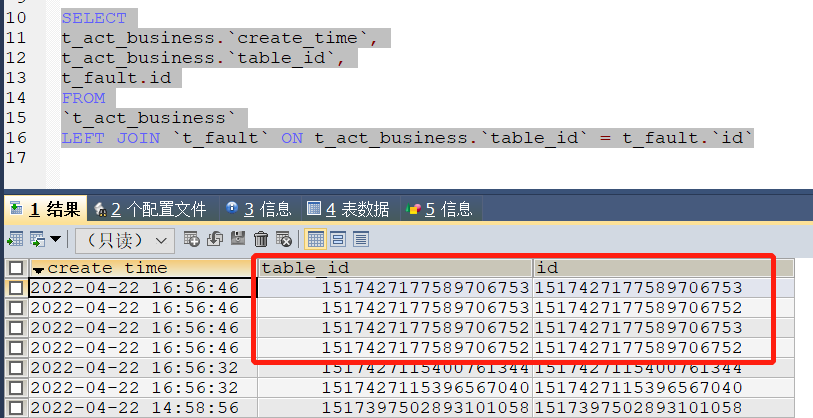Check the first 16:56:46 row's checkbox
813x418 pixels.
(16, 288)
